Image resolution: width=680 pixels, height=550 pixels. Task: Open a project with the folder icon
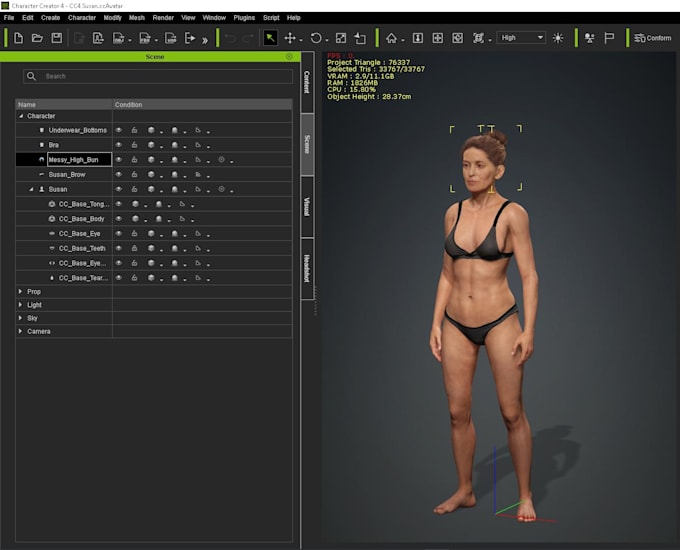tap(37, 38)
